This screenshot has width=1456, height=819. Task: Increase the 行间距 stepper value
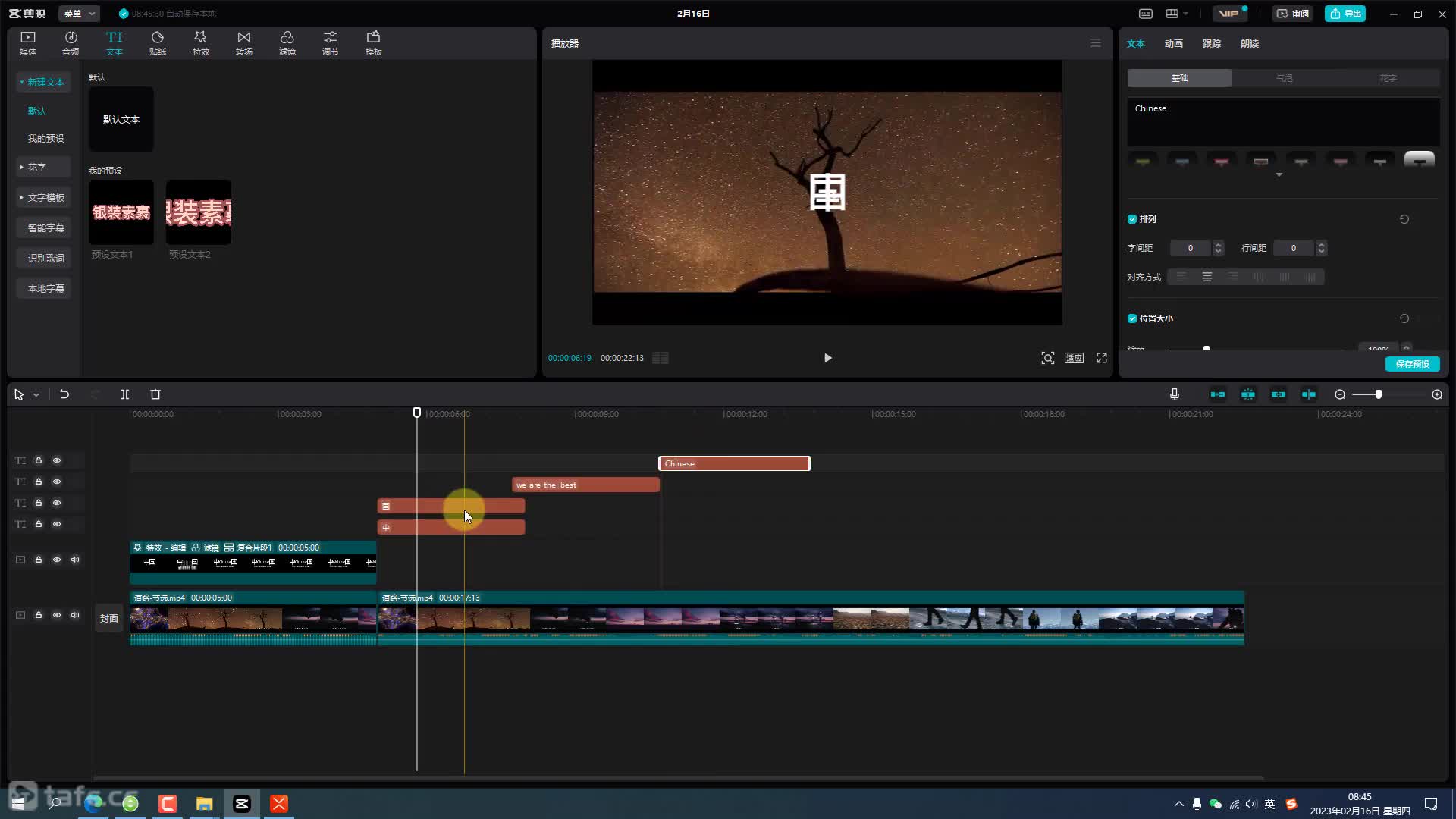click(1322, 244)
